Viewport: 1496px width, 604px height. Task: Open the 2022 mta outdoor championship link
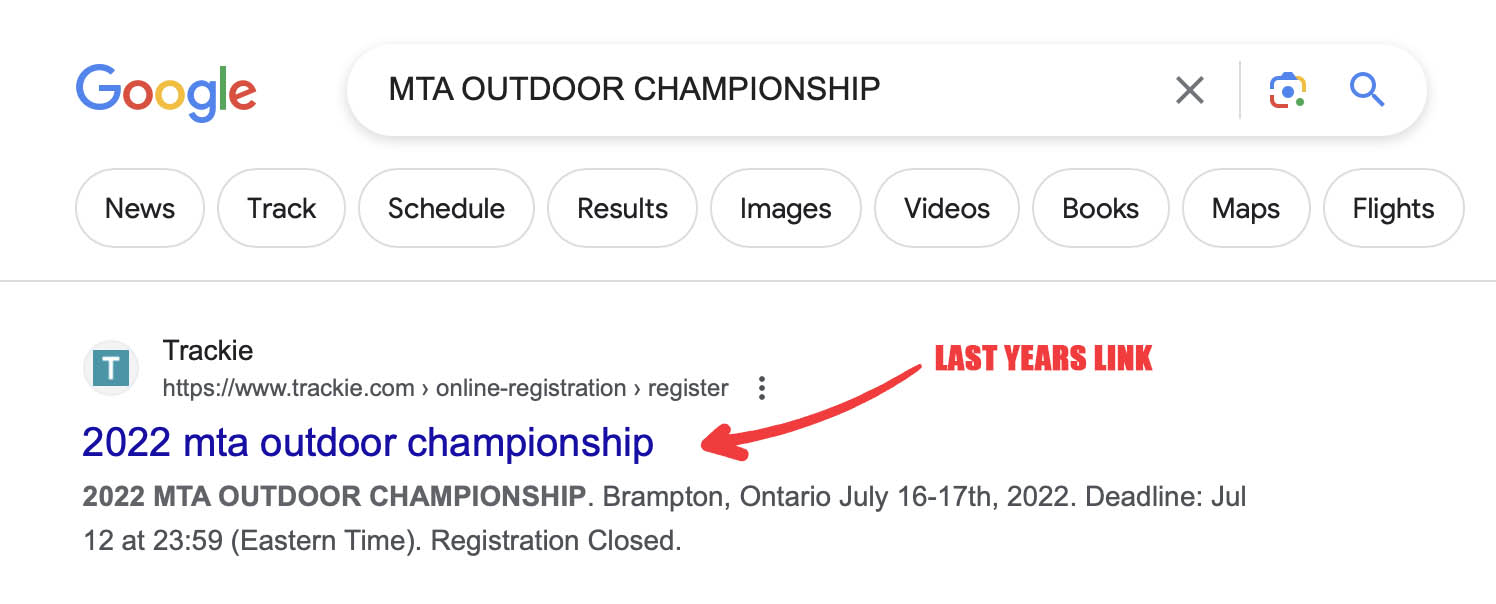[x=368, y=442]
